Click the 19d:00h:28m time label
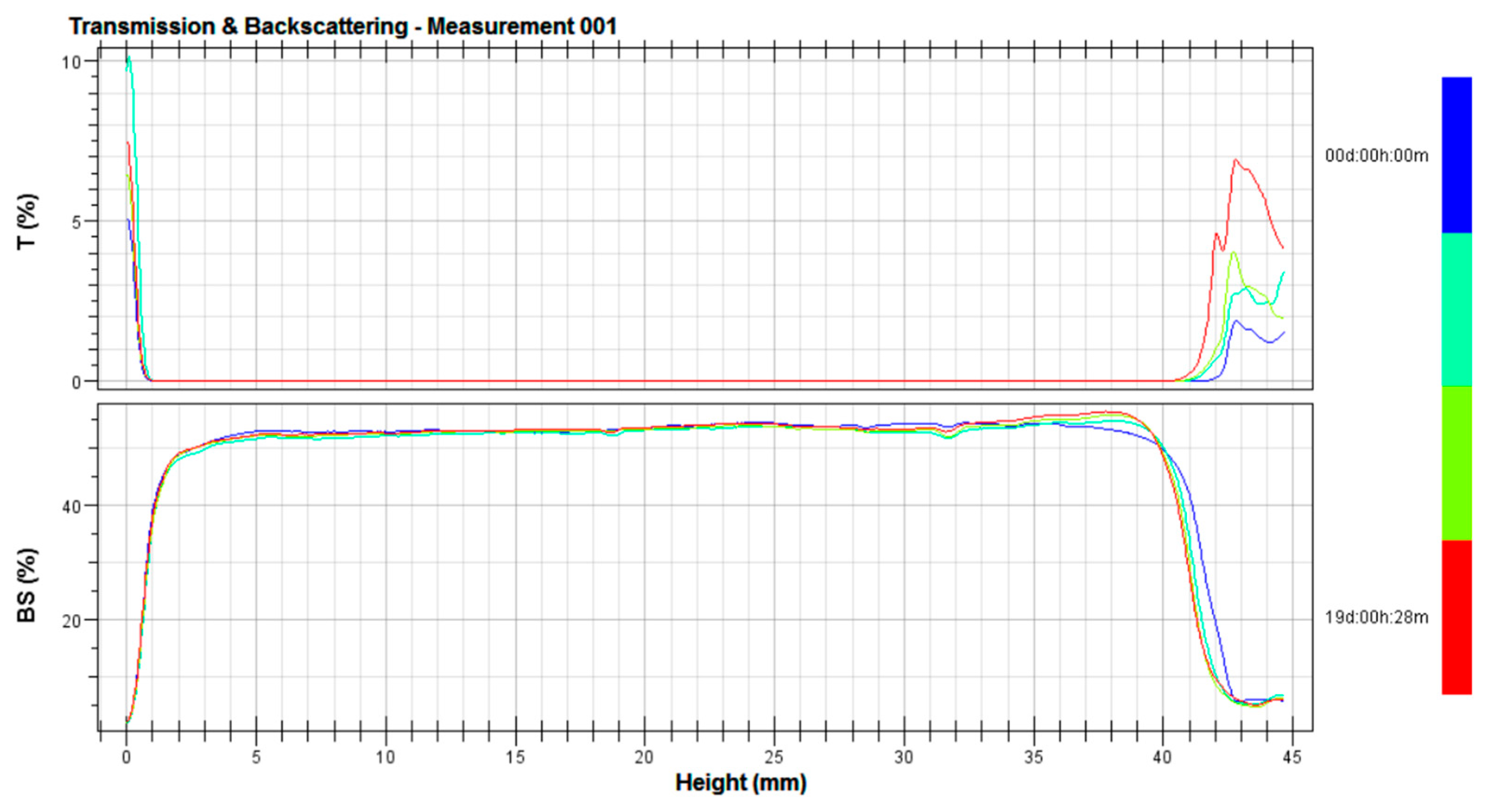 click(1376, 617)
